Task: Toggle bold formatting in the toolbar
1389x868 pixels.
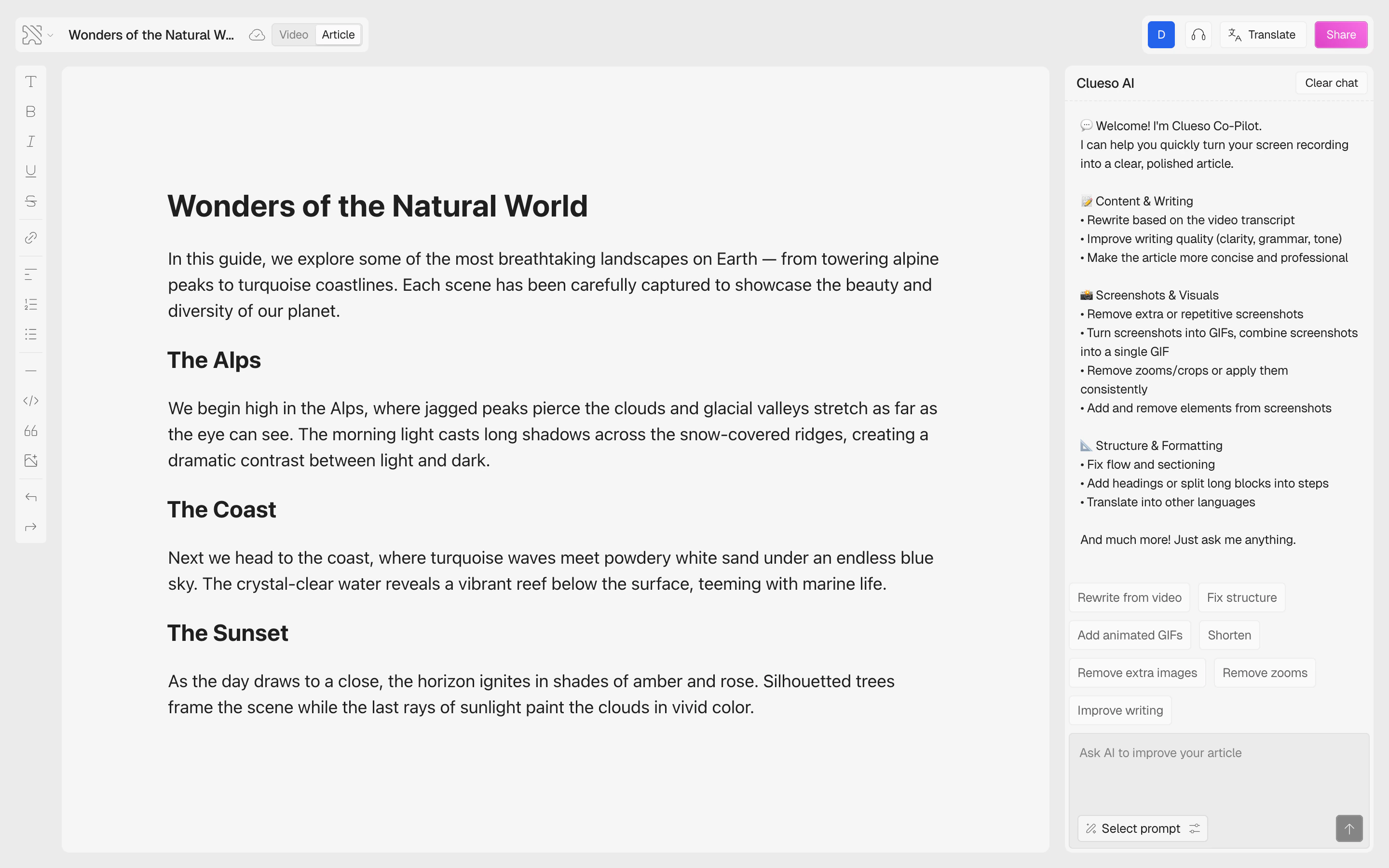Action: [x=31, y=111]
